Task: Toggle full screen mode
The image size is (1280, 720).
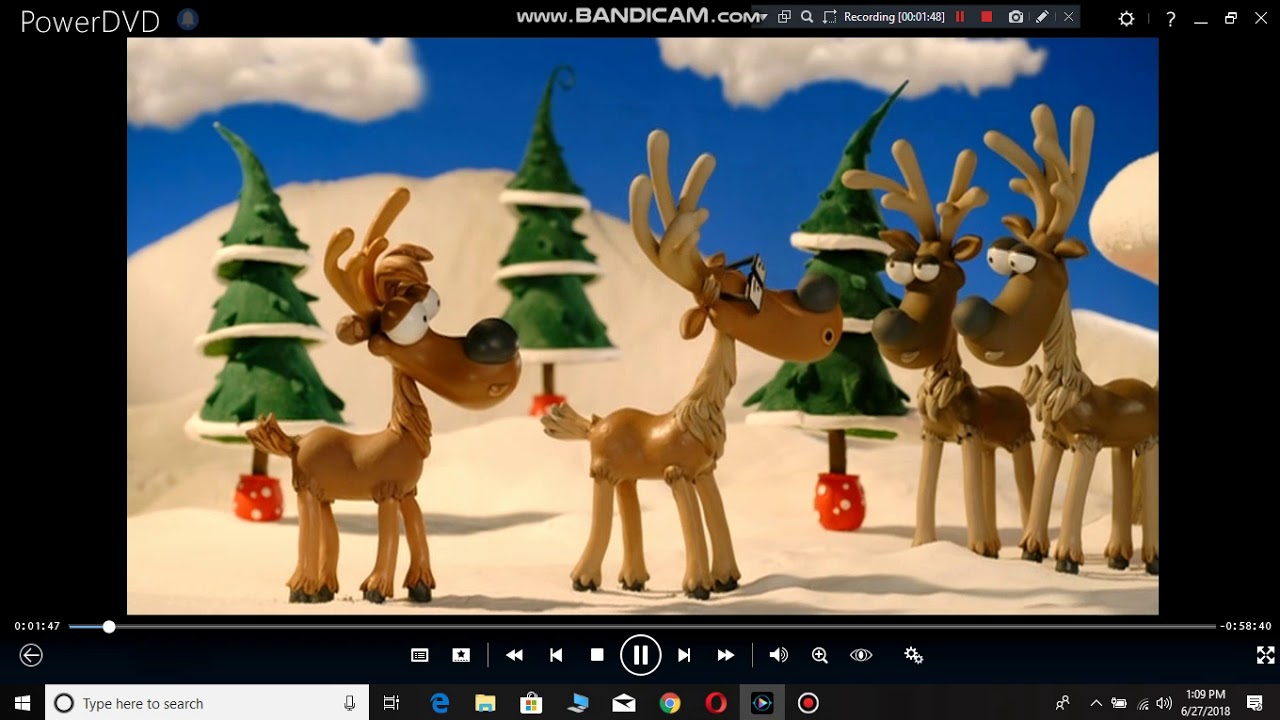Action: pos(1265,655)
